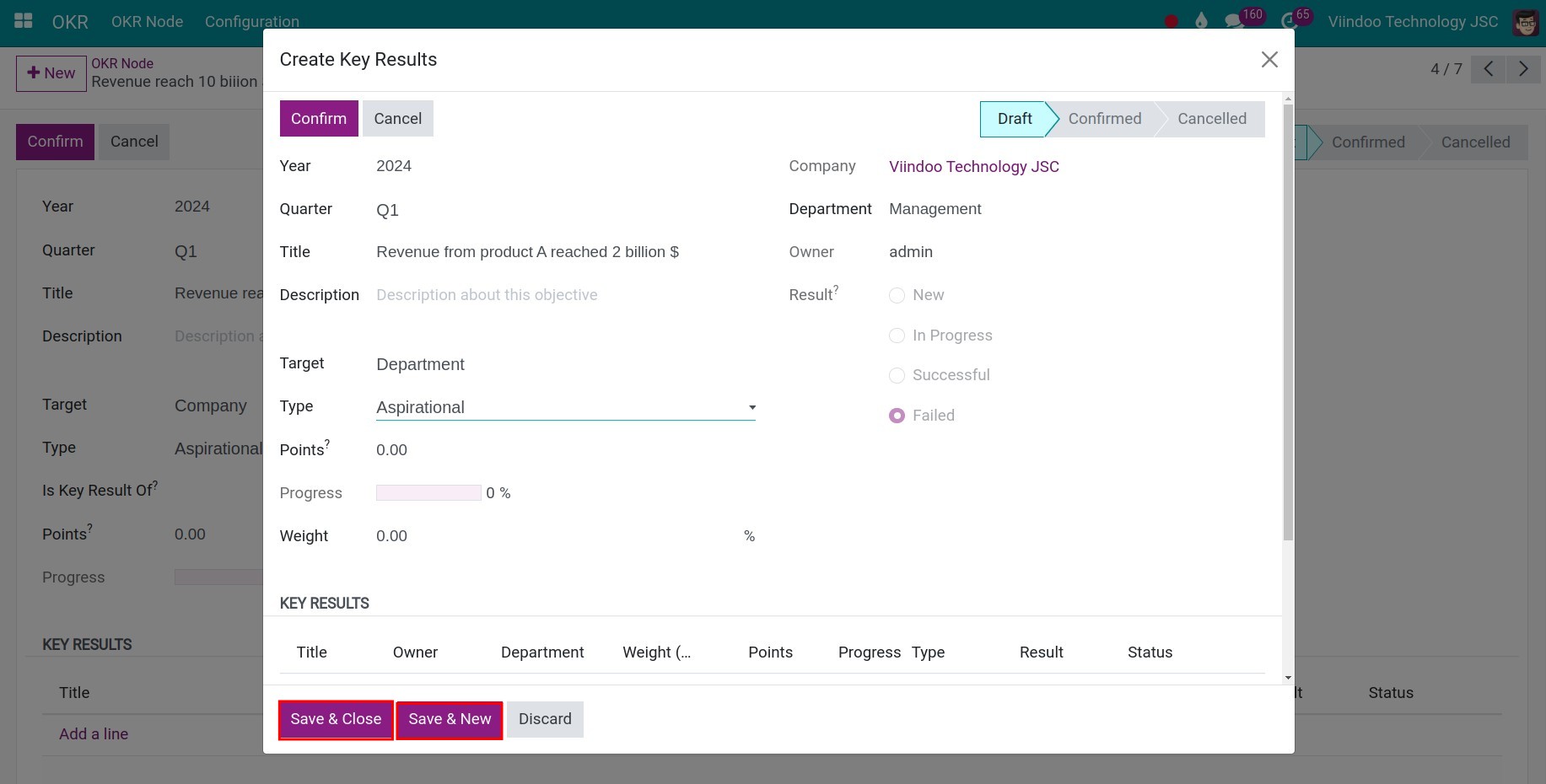Select the New result radio button
Image resolution: width=1546 pixels, height=784 pixels.
[897, 295]
